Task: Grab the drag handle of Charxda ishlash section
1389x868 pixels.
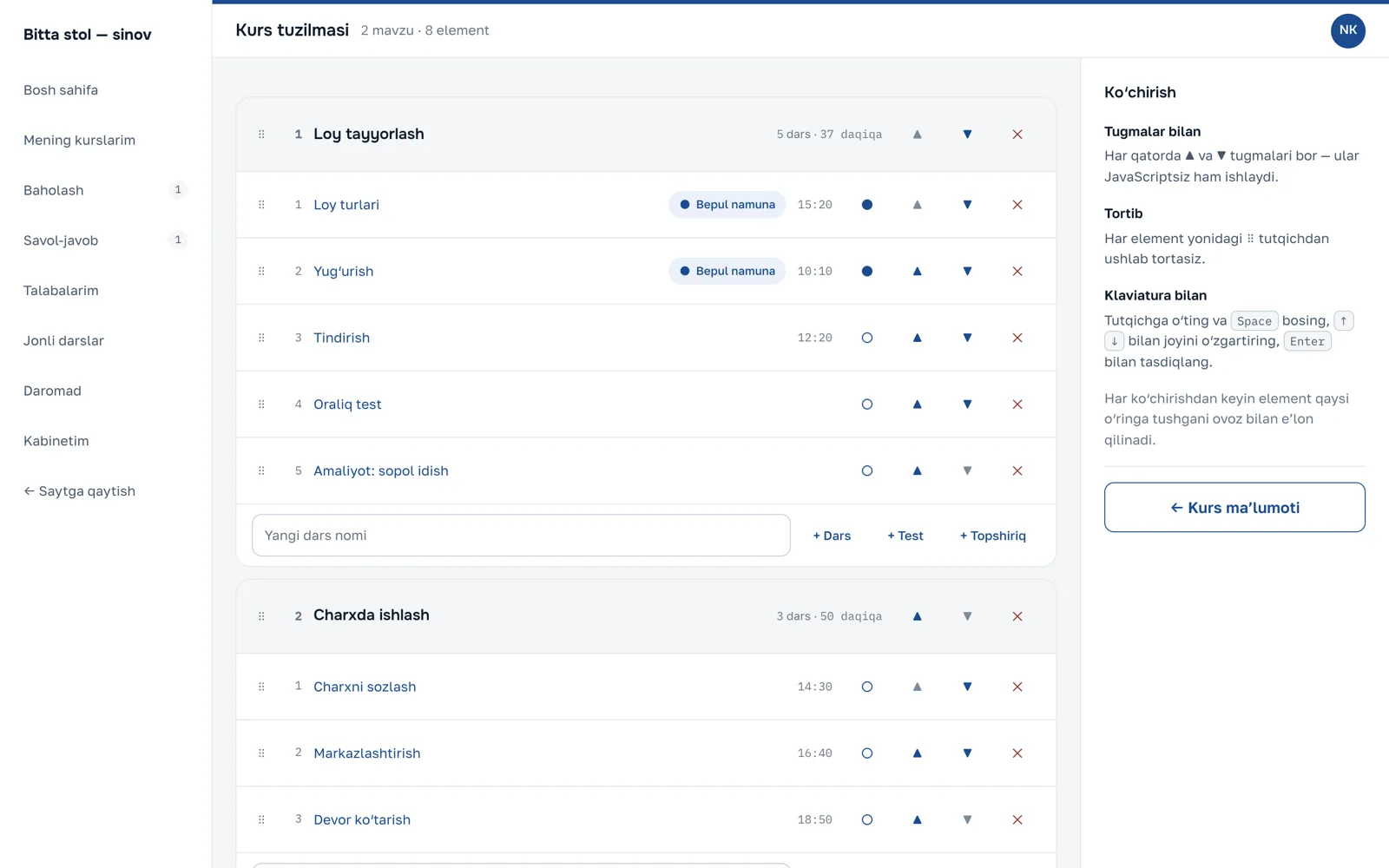Action: pos(261,616)
